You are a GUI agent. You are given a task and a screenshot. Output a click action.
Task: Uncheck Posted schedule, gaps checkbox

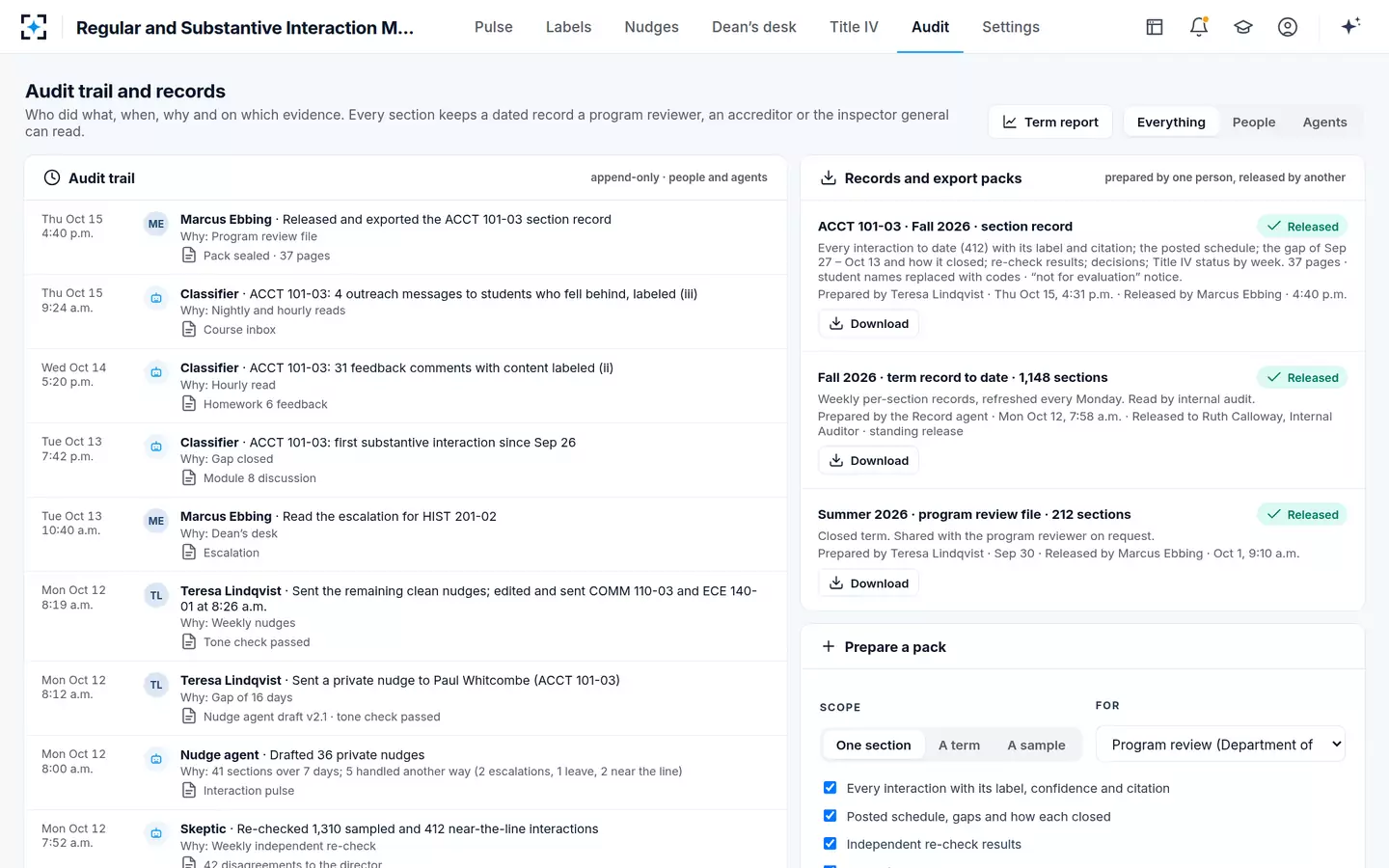click(x=830, y=816)
